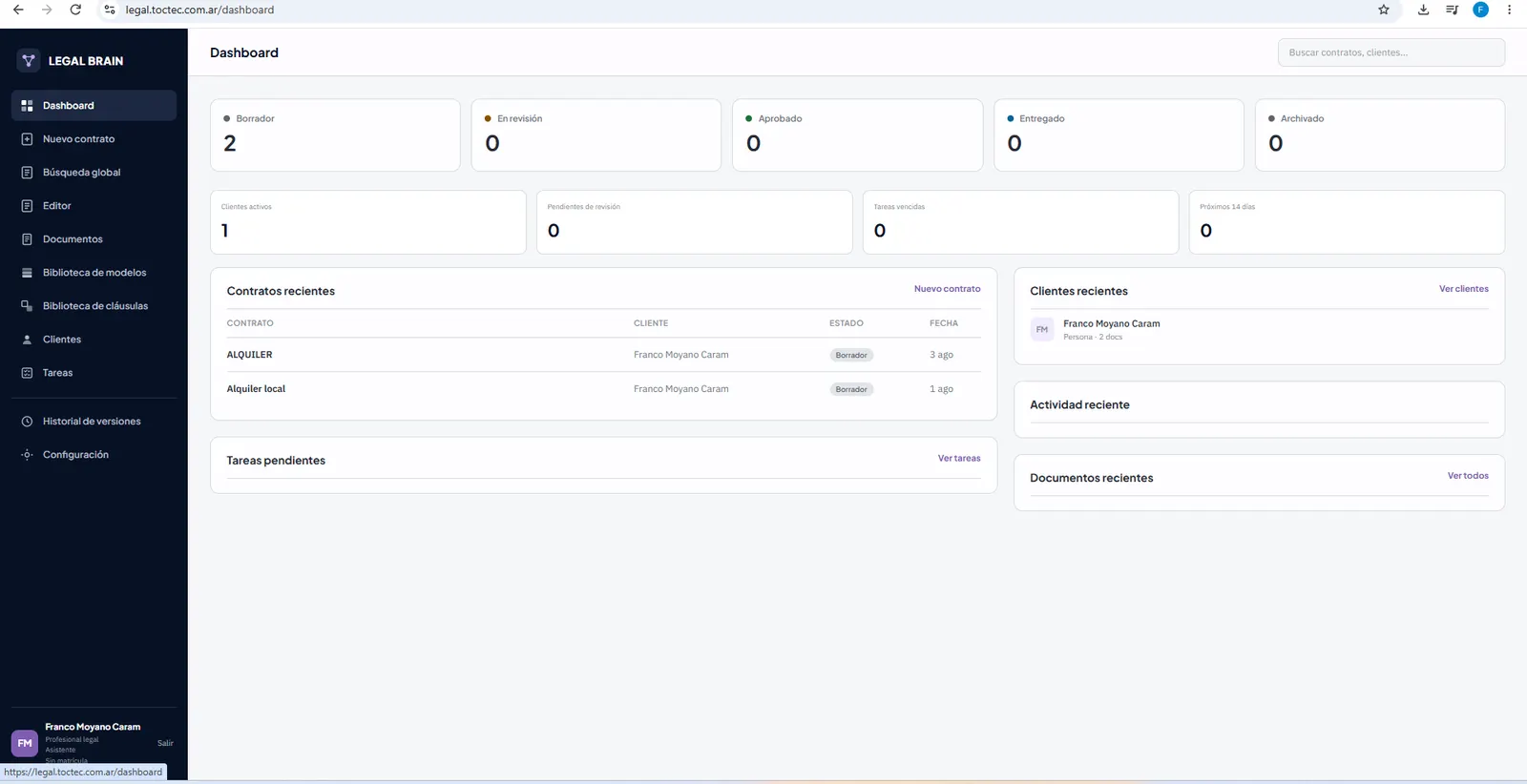Viewport: 1527px width, 784px height.
Task: Click the Configuración gear icon
Action: click(x=27, y=455)
